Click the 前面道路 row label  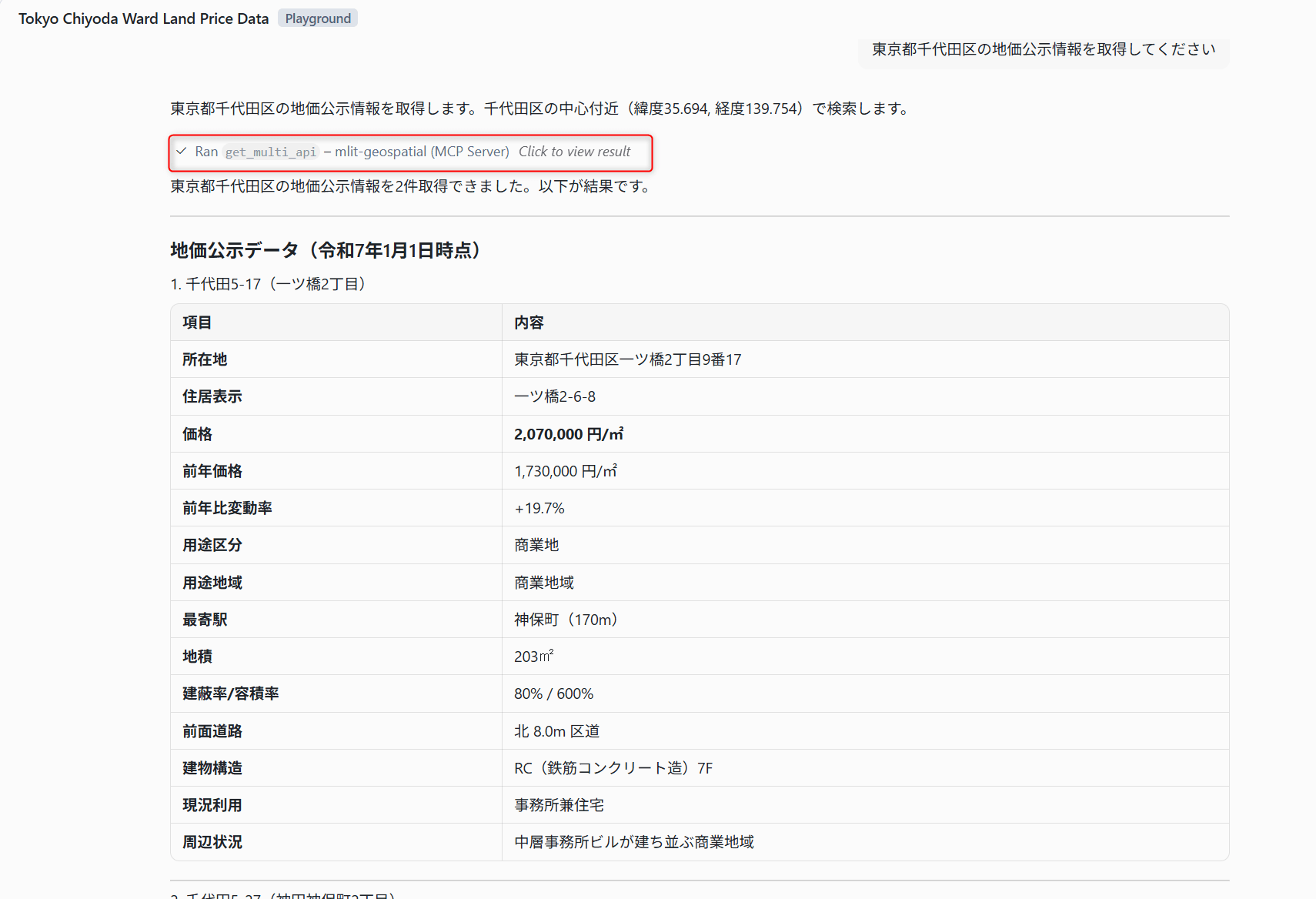(212, 731)
